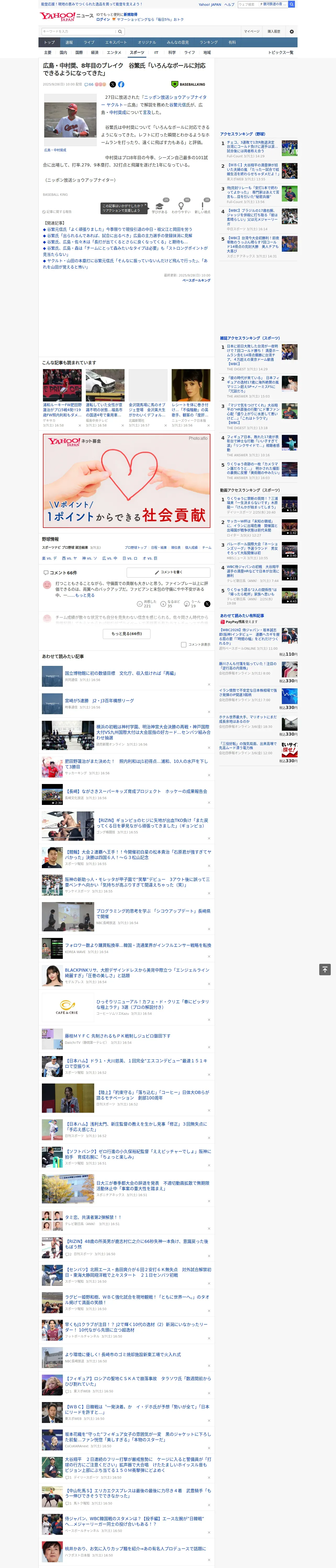The width and height of the screenshot is (336, 1568).
Task: Open the 順位表 link
Action: coord(176,547)
